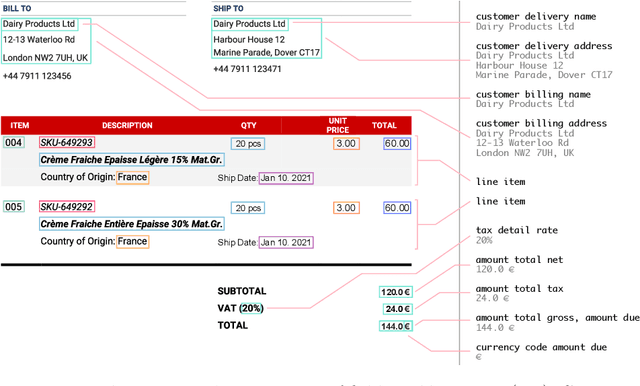
Task: Click line total 60.00 in row 005
Action: (397, 208)
